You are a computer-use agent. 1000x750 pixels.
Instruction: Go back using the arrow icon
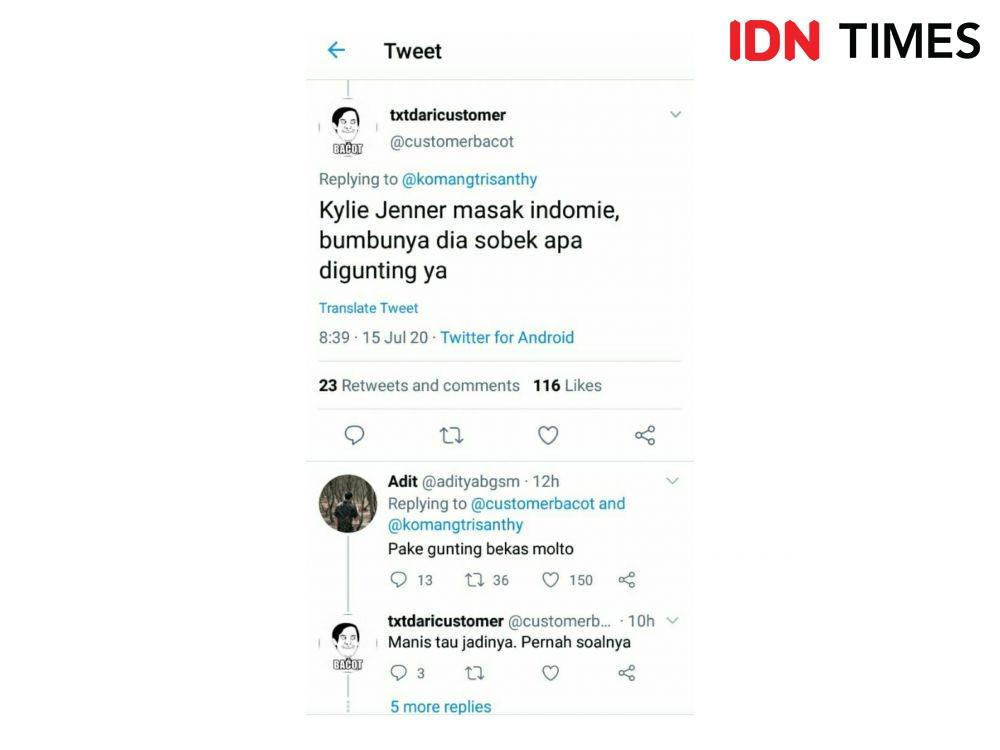[336, 50]
